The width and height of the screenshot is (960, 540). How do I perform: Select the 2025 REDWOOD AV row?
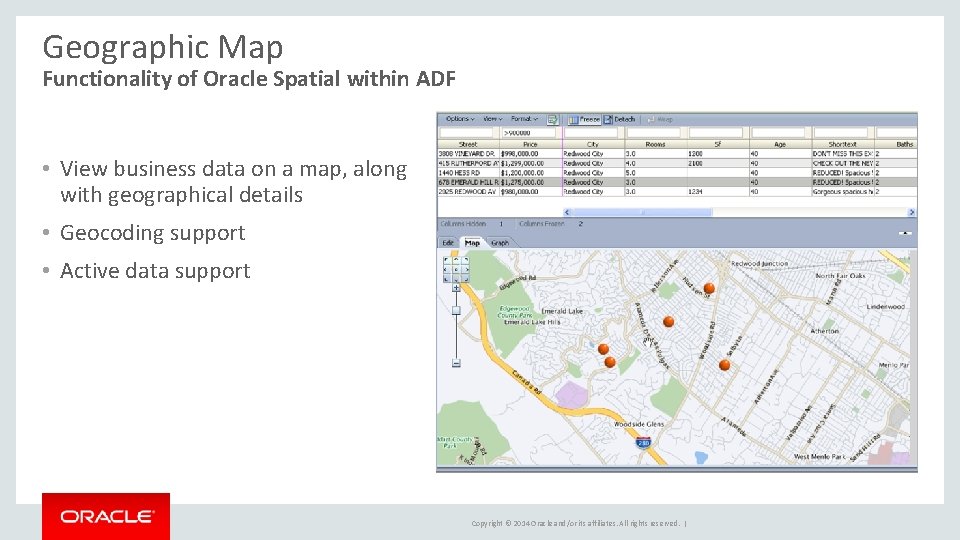(x=677, y=192)
